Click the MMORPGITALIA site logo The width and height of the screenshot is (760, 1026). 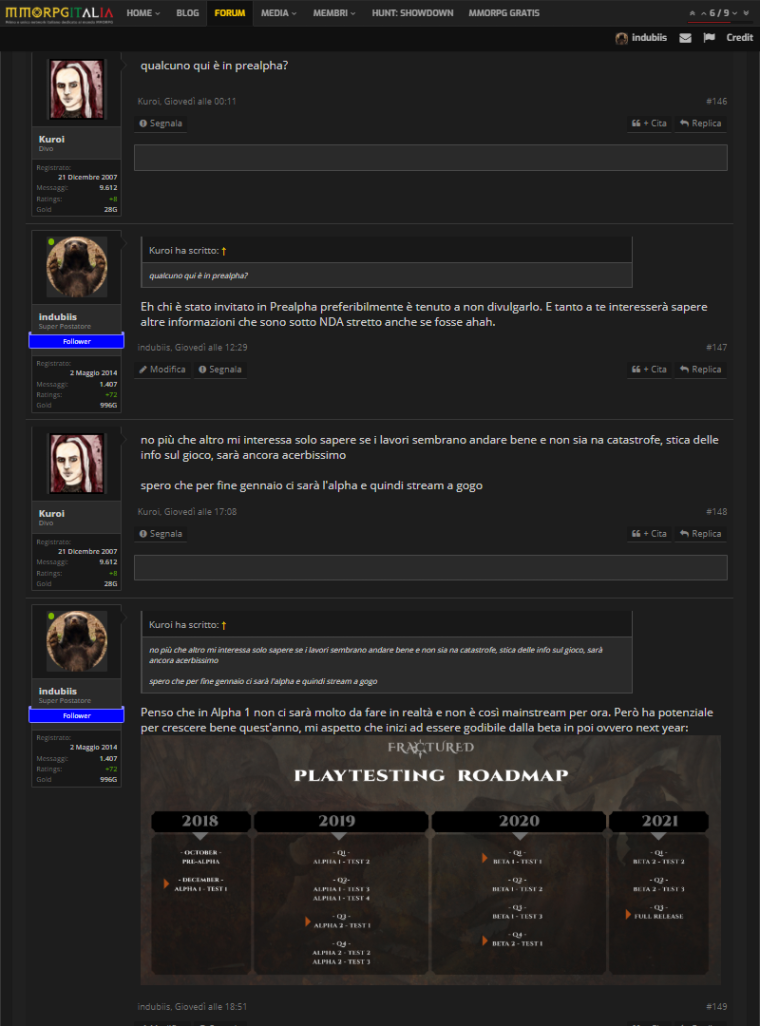pyautogui.click(x=59, y=14)
